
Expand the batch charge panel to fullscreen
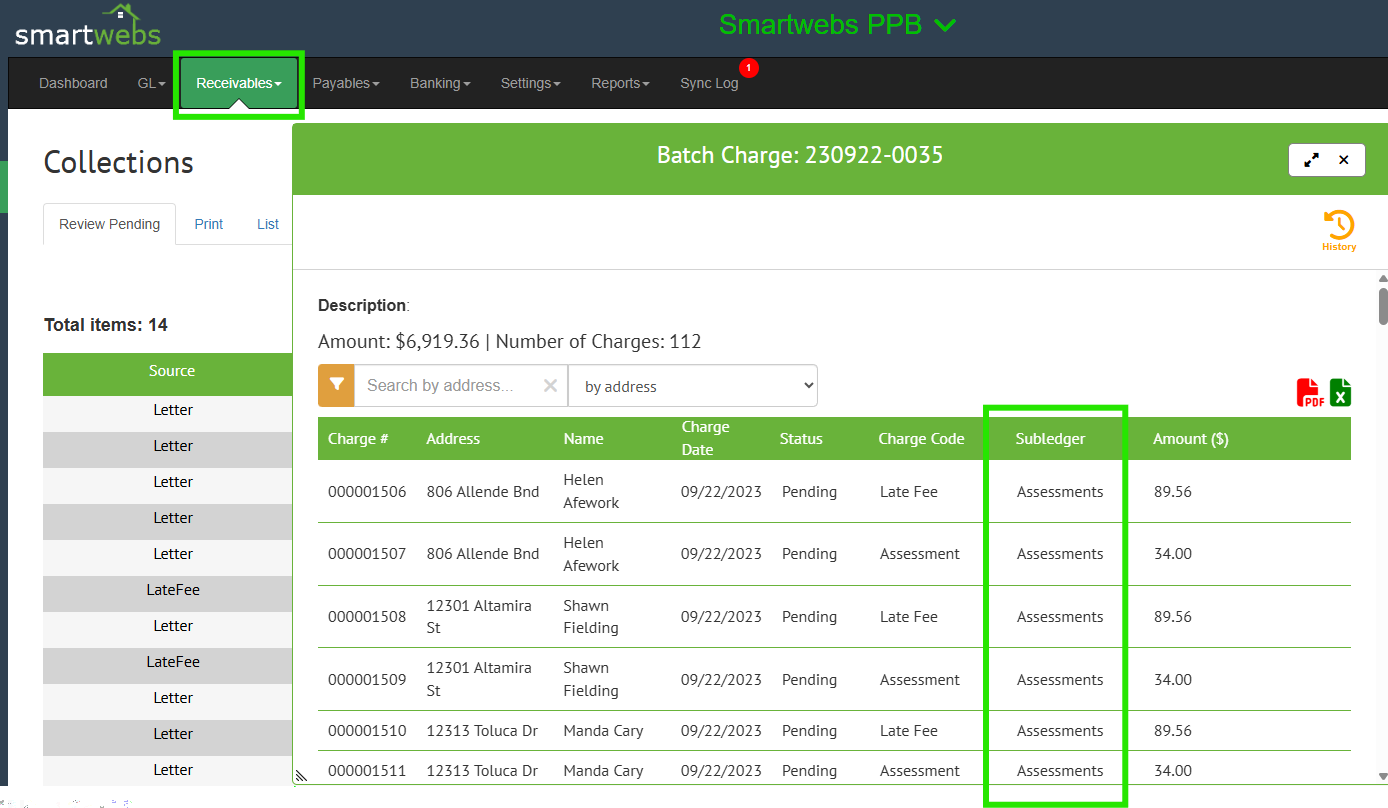point(1311,160)
